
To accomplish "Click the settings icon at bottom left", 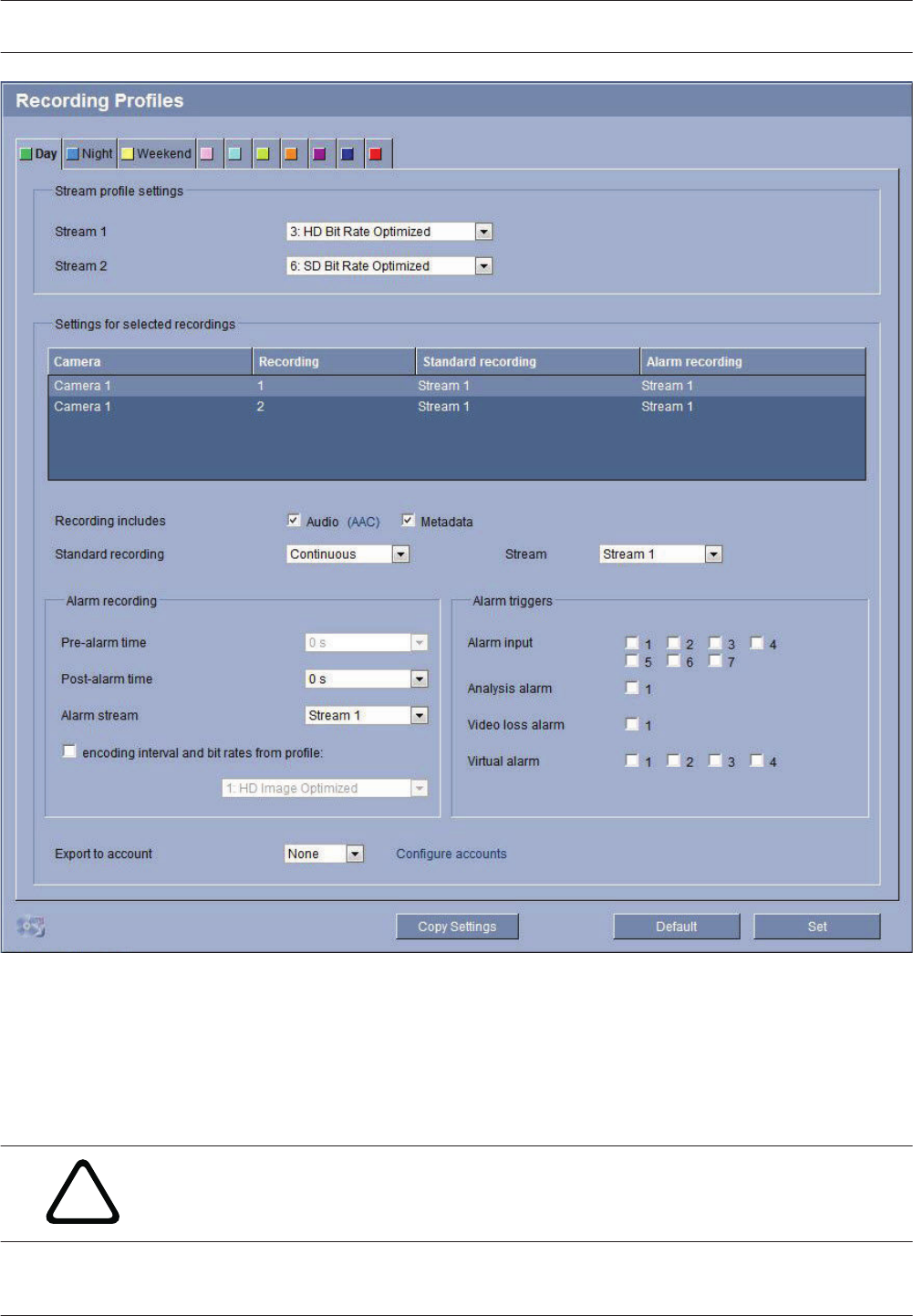I will click(31, 927).
